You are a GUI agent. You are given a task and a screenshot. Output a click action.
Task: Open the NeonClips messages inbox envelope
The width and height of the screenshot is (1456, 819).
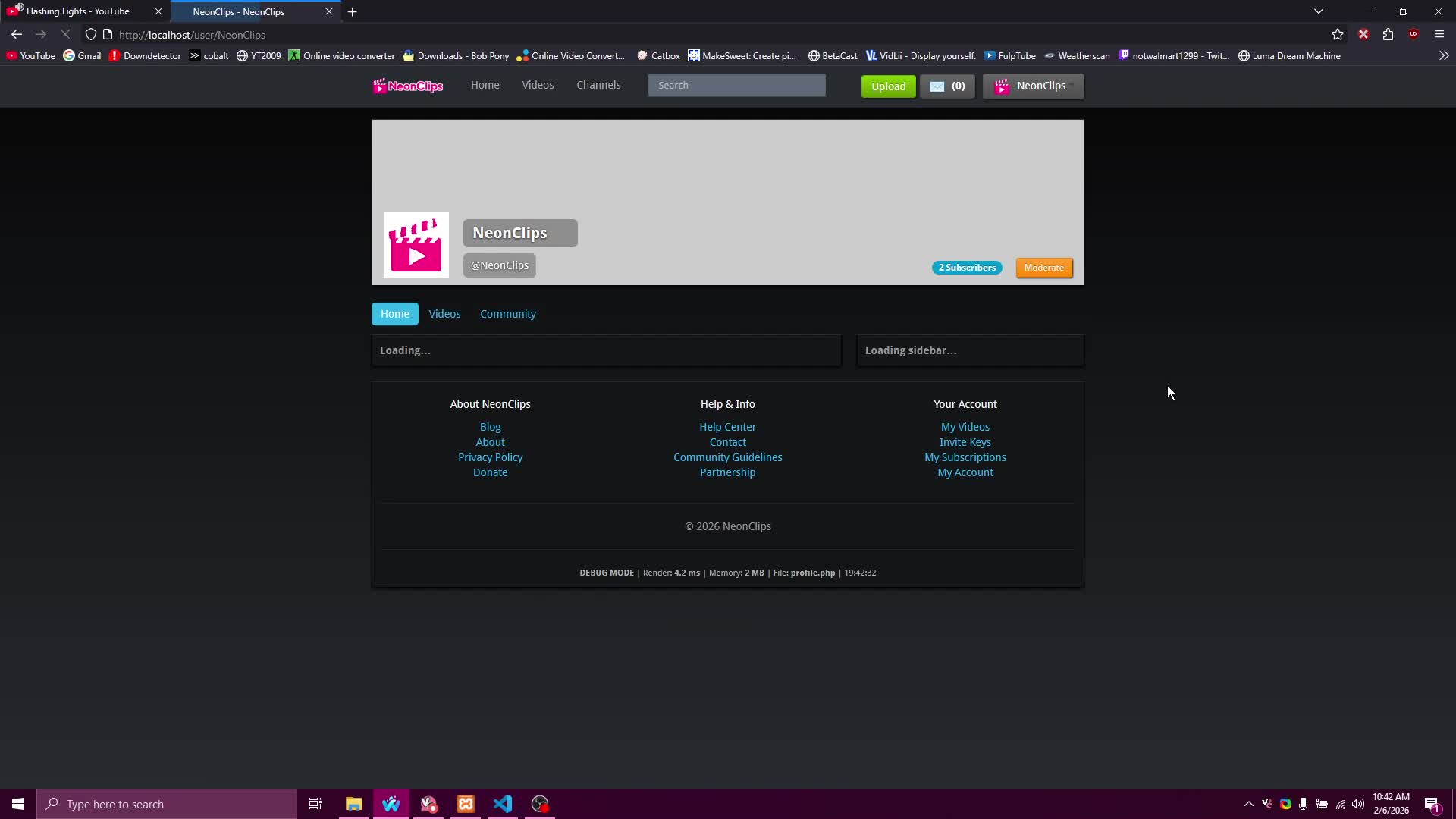tap(947, 86)
